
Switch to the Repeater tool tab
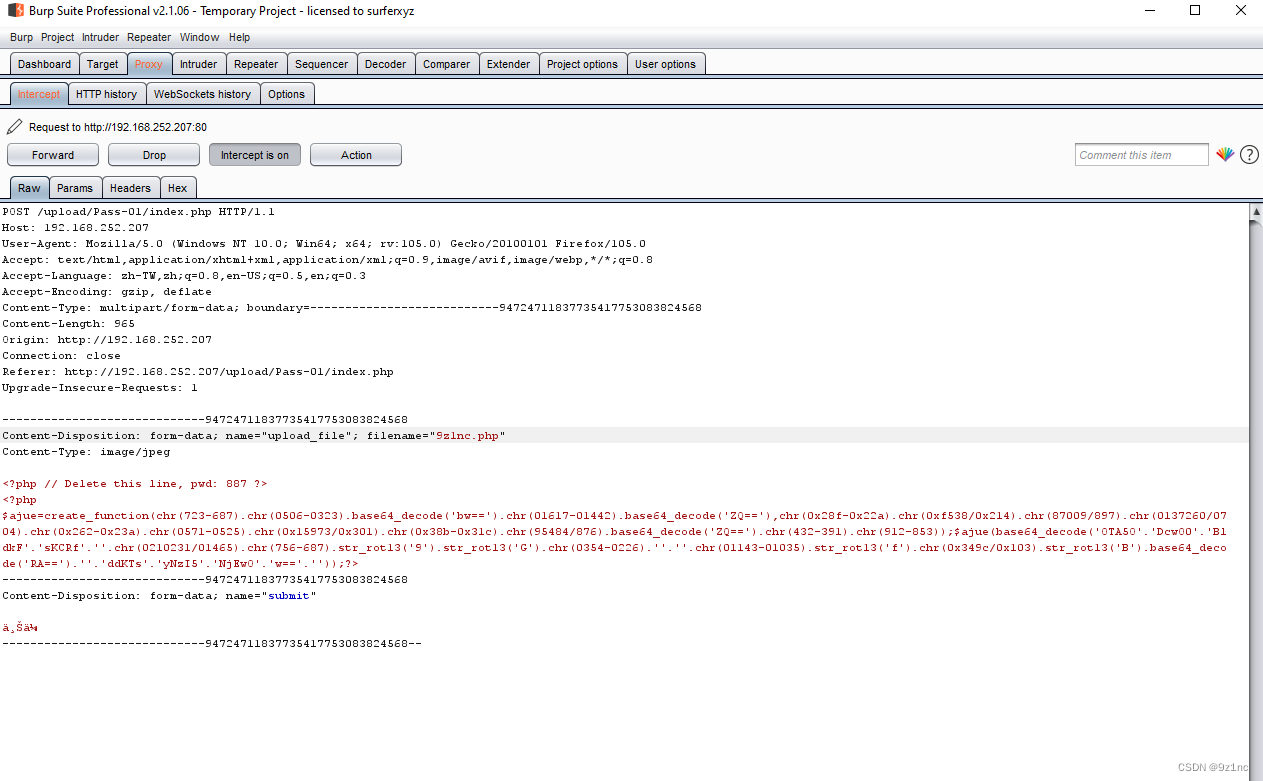(256, 64)
